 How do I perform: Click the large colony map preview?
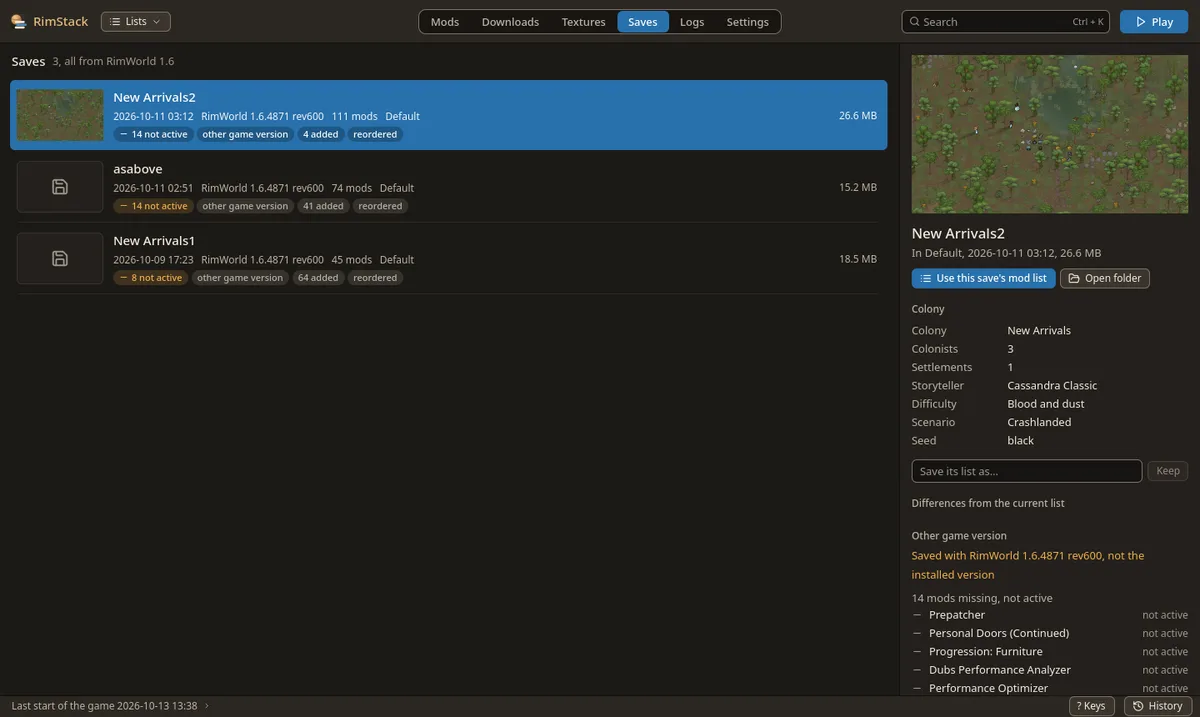[1048, 134]
